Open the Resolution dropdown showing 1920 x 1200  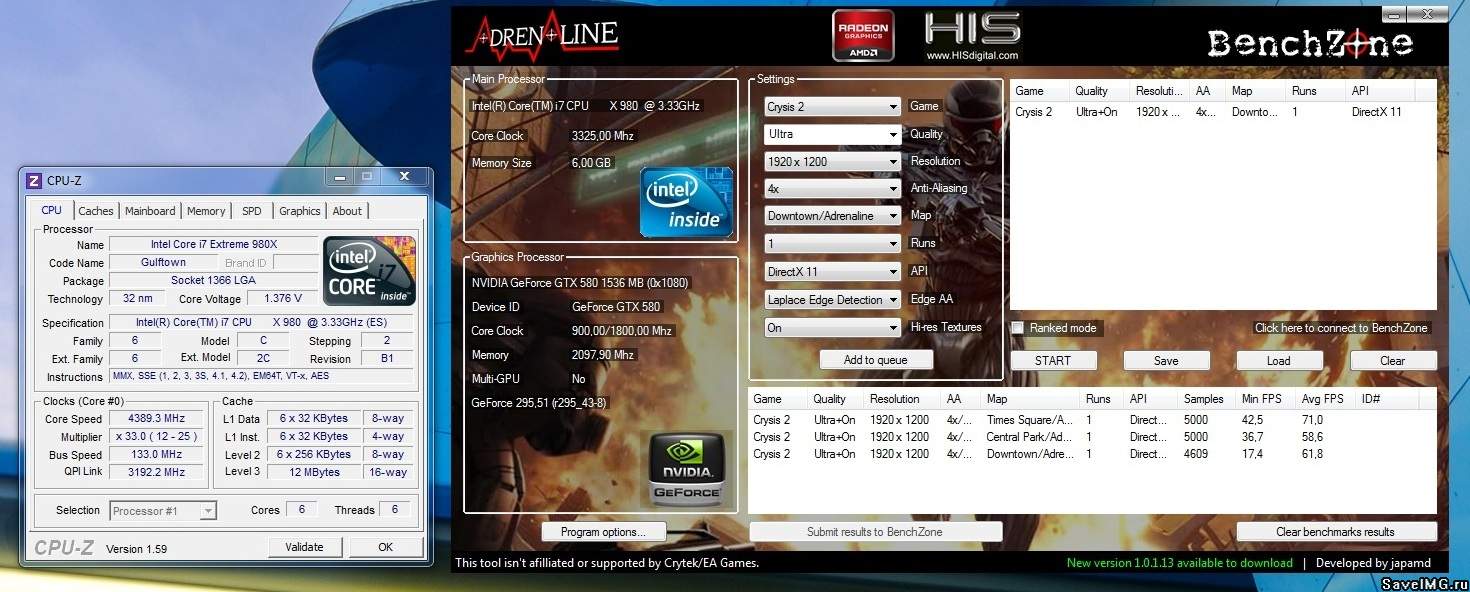click(833, 161)
